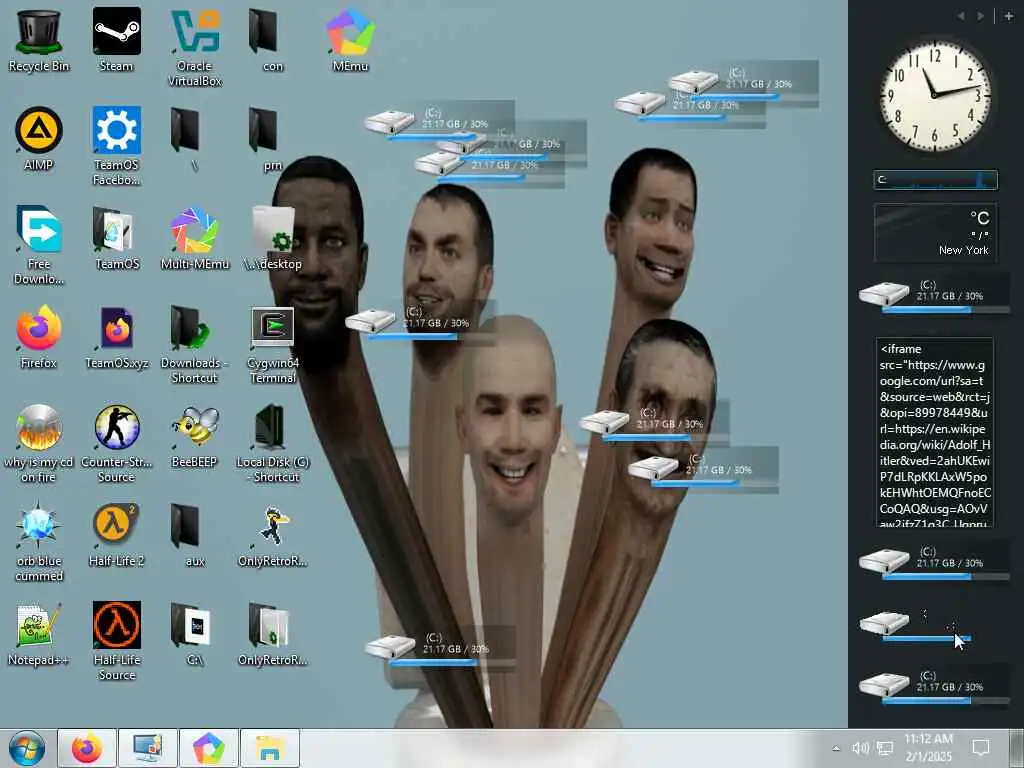This screenshot has height=768, width=1024.
Task: Open Oracle VirtualBox shortcut
Action: (195, 47)
